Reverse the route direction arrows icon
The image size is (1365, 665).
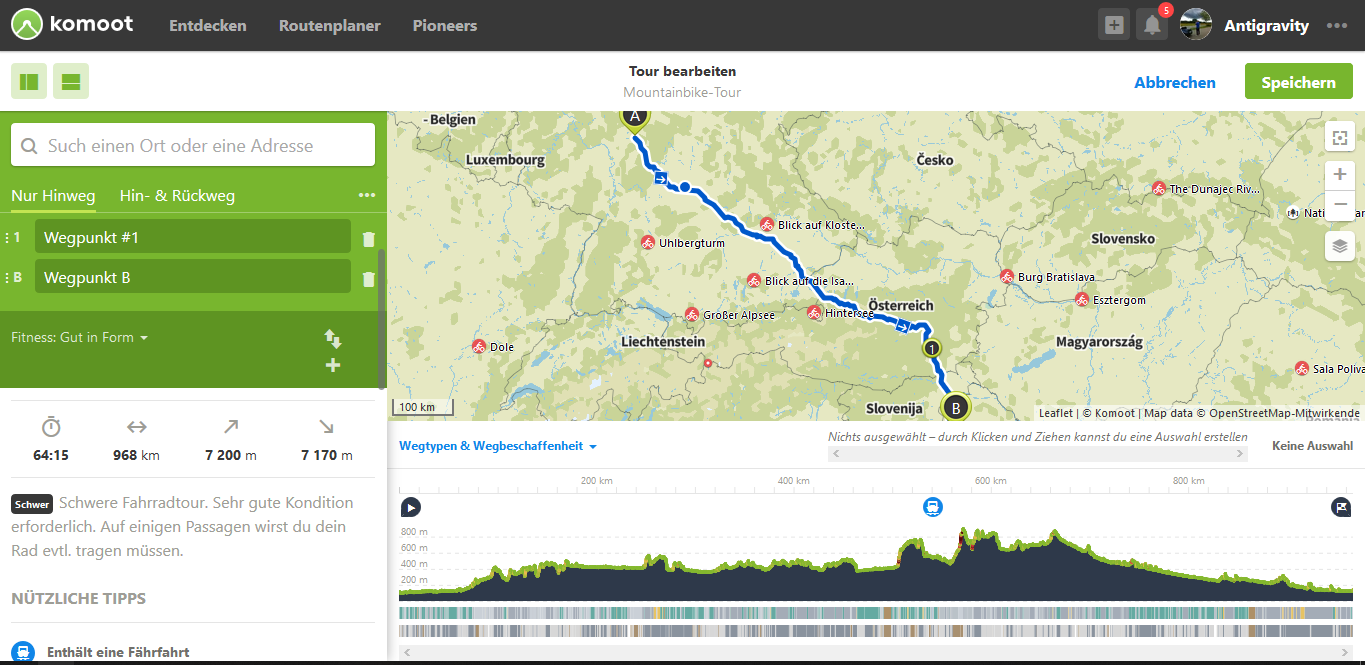(x=333, y=339)
